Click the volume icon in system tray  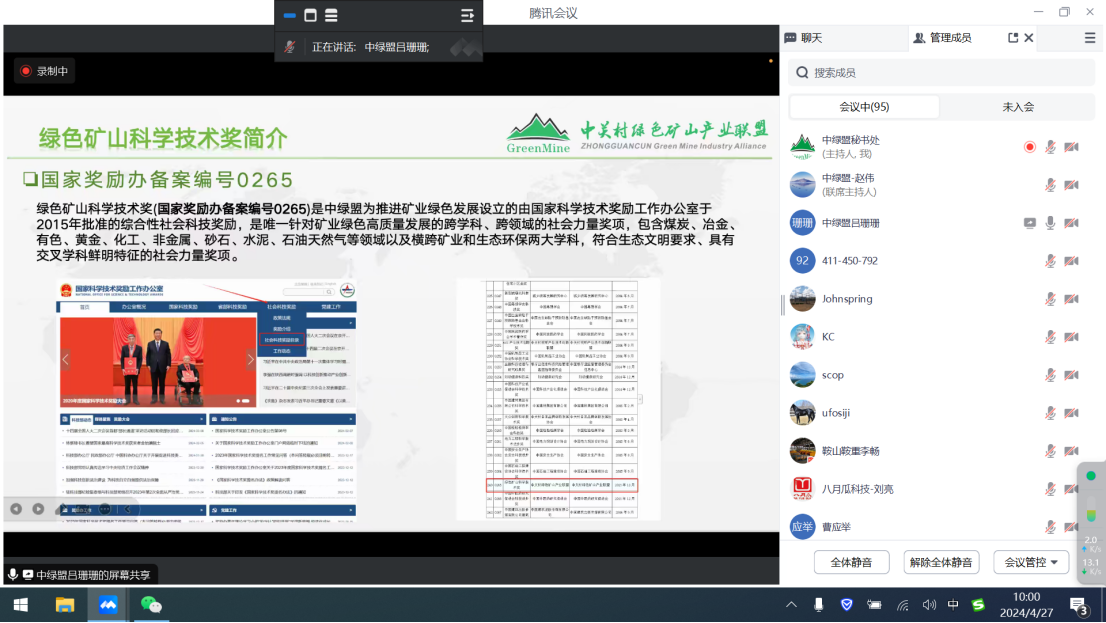point(929,605)
